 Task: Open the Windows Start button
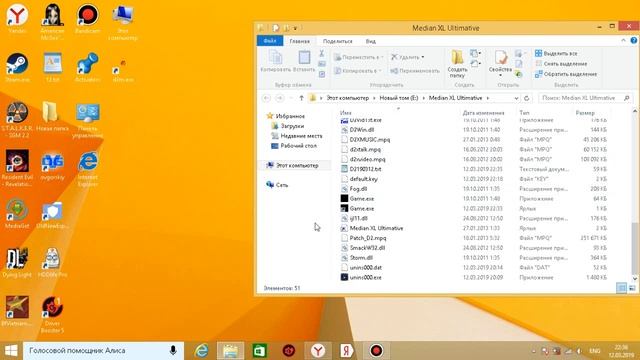[x=11, y=351]
